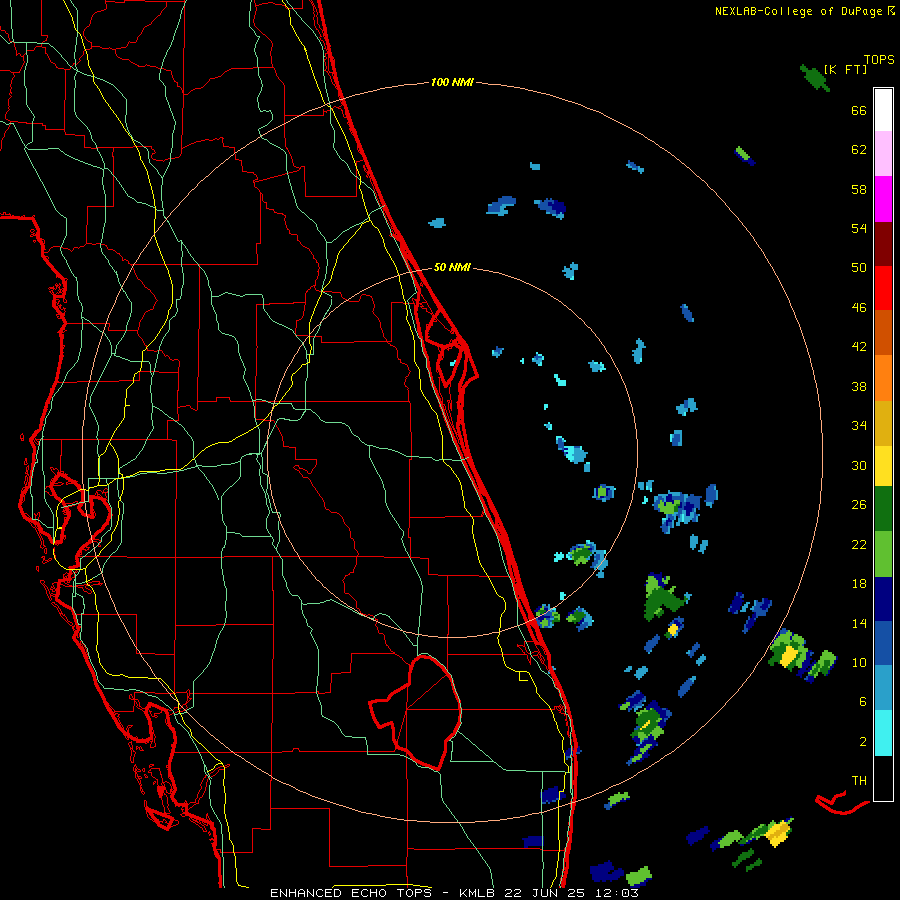Select the "38" value on the scale
The height and width of the screenshot is (900, 900).
tap(859, 386)
